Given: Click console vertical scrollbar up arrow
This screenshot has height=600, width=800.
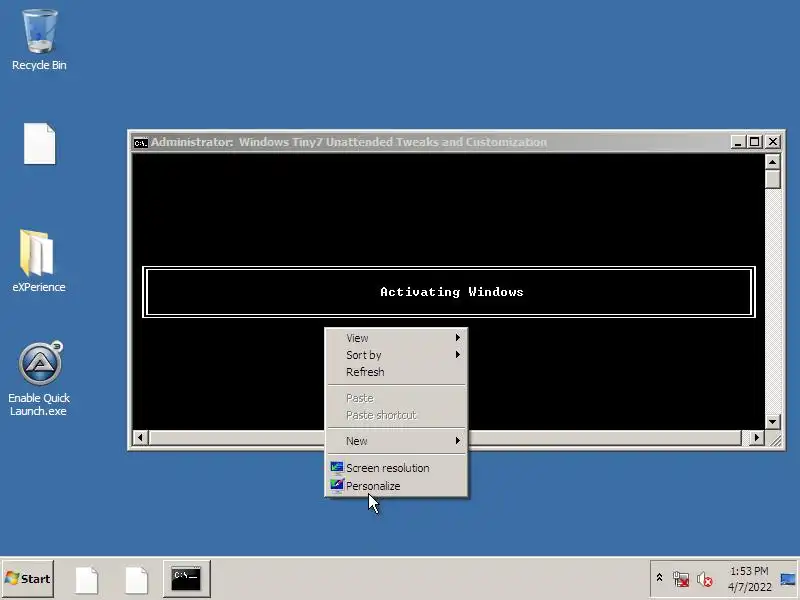Looking at the screenshot, I should [x=772, y=162].
